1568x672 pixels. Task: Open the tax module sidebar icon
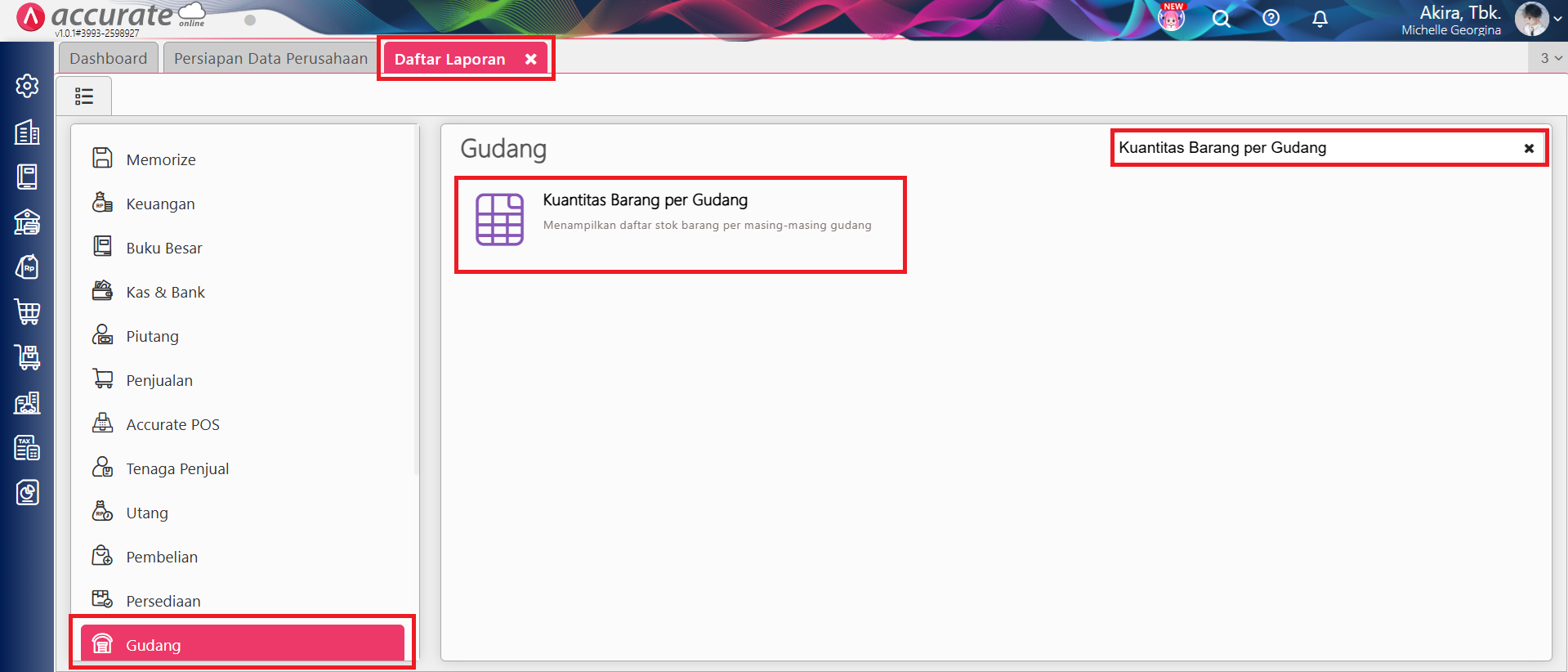point(27,448)
